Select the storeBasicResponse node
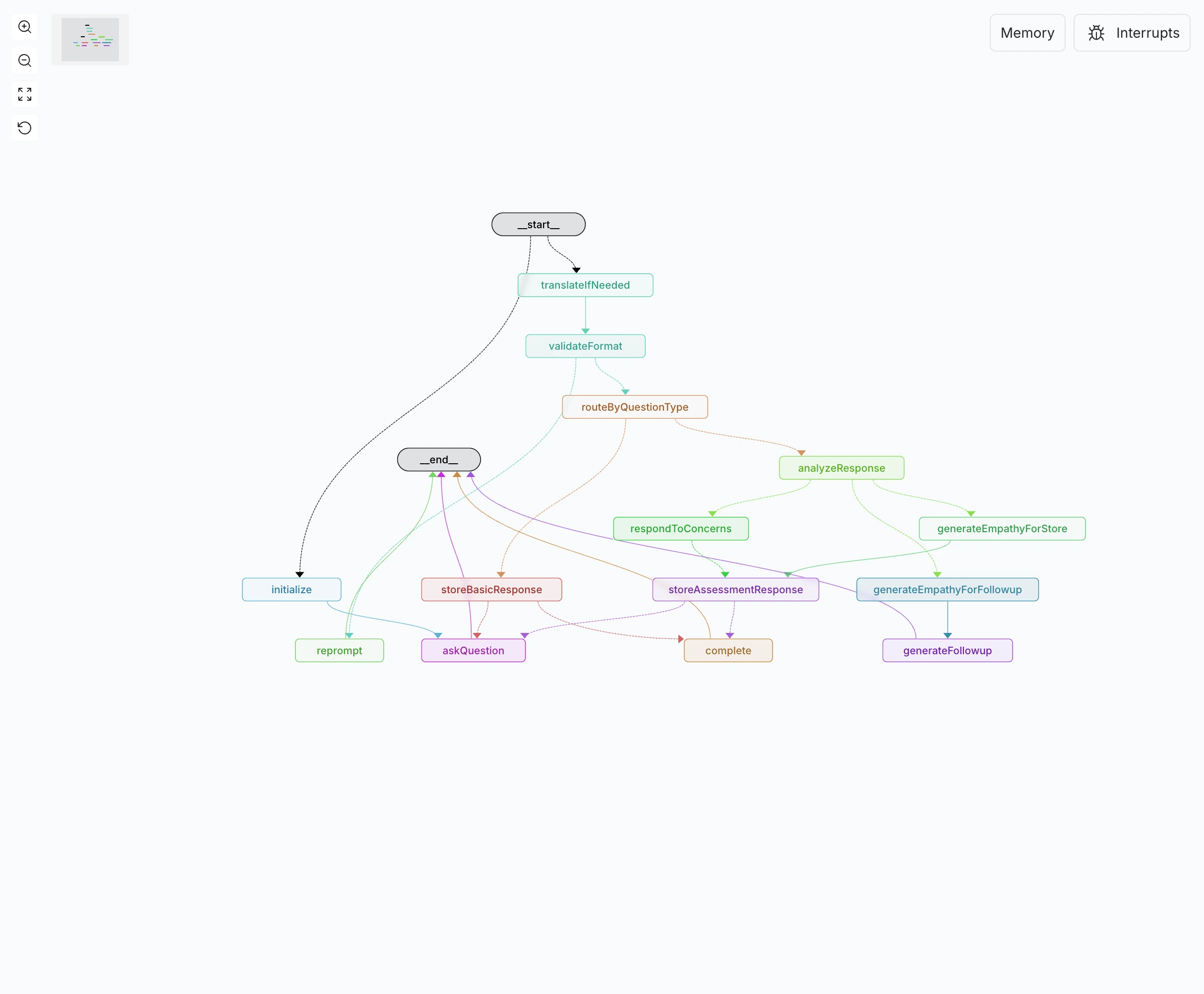Image resolution: width=1204 pixels, height=994 pixels. pyautogui.click(x=491, y=589)
